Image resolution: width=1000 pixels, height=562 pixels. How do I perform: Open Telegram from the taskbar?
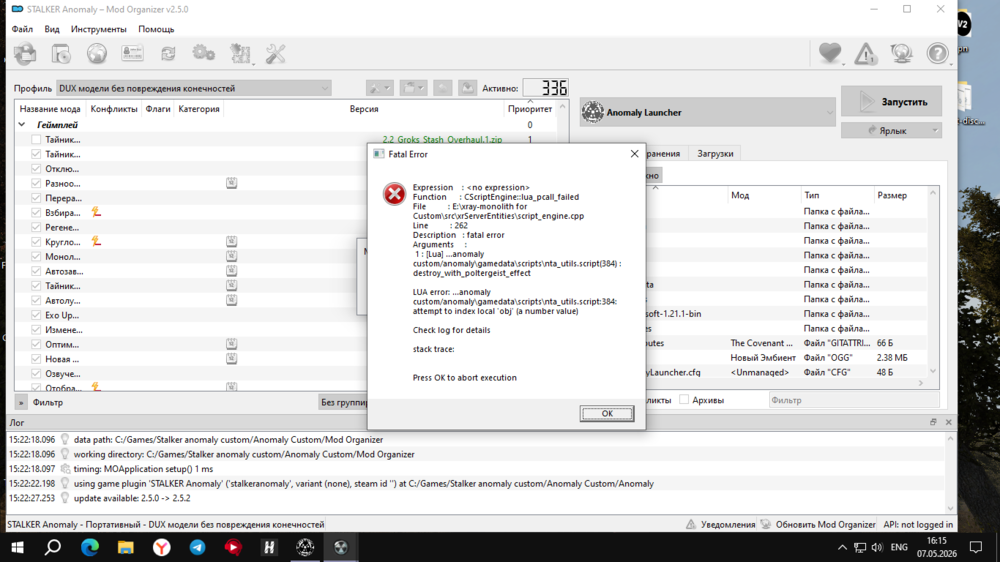point(198,547)
